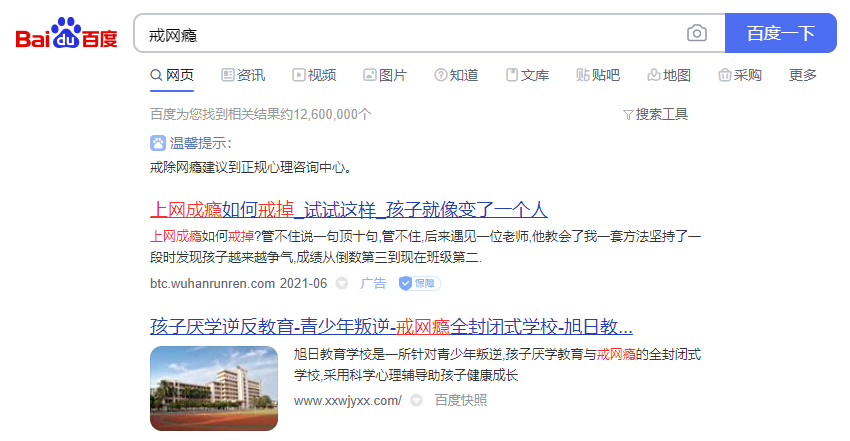Go to the 地图 tab
The image size is (850, 441).
point(669,75)
